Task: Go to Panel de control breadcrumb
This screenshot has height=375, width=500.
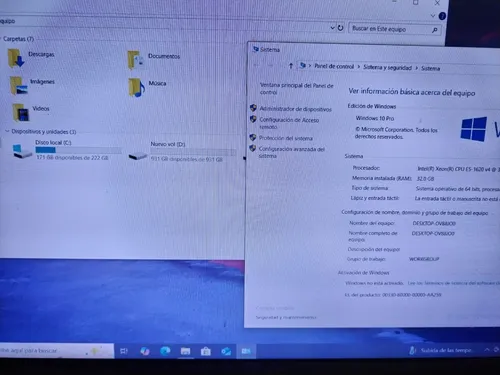Action: tap(334, 66)
